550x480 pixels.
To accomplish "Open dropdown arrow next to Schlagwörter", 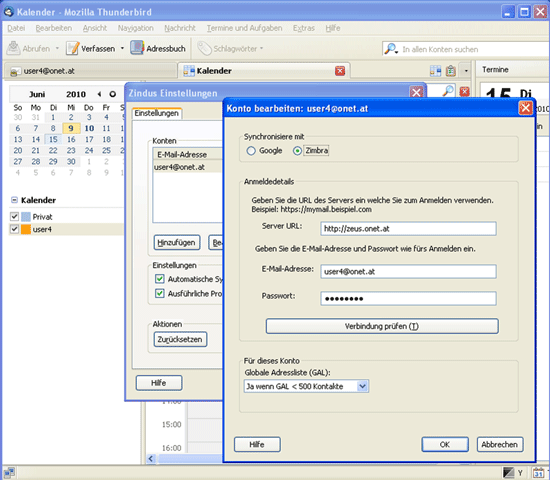I will coord(261,48).
